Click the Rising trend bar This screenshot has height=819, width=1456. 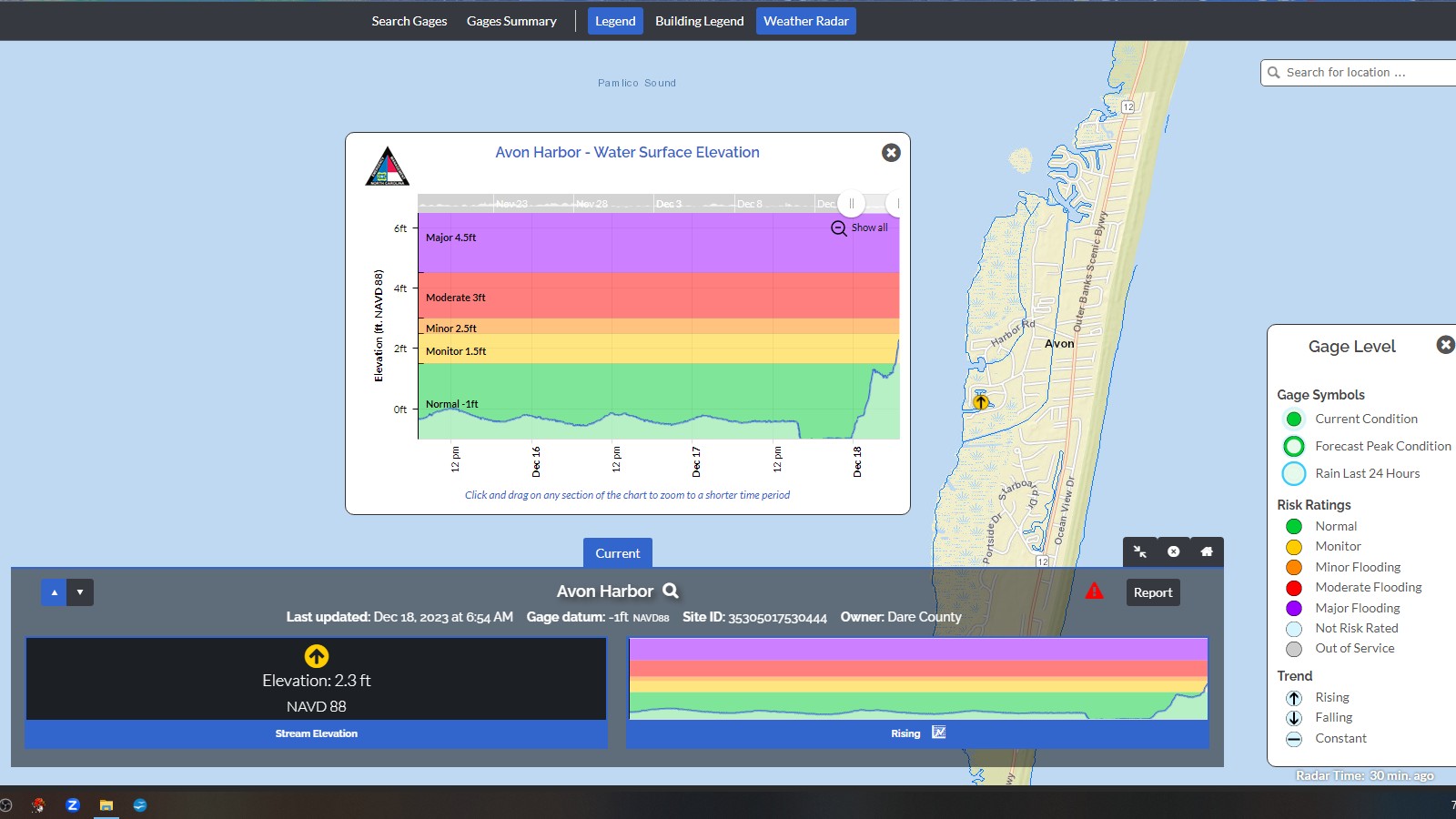click(917, 733)
